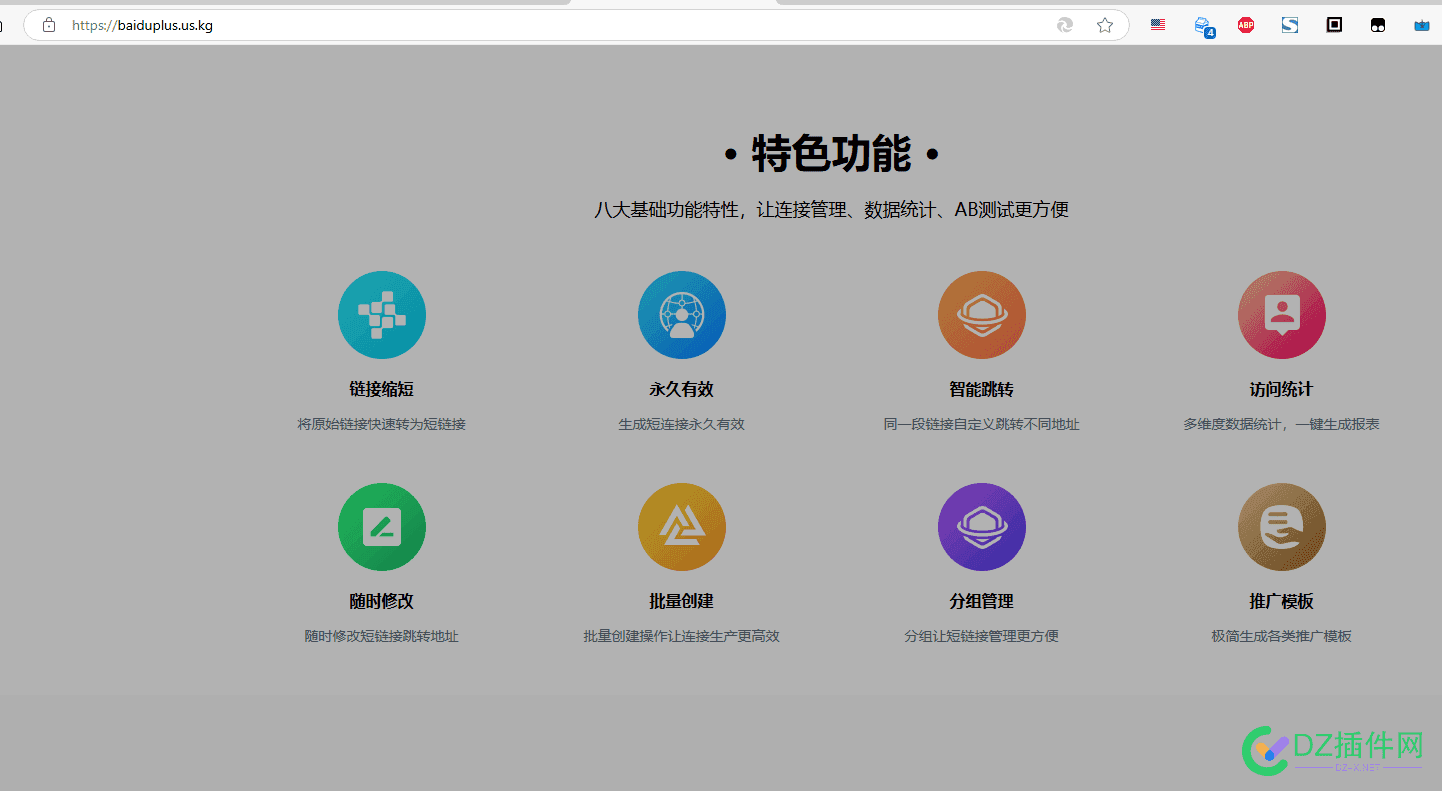Click the 永久有效 heading
Viewport: 1442px width, 791px height.
[x=682, y=389]
